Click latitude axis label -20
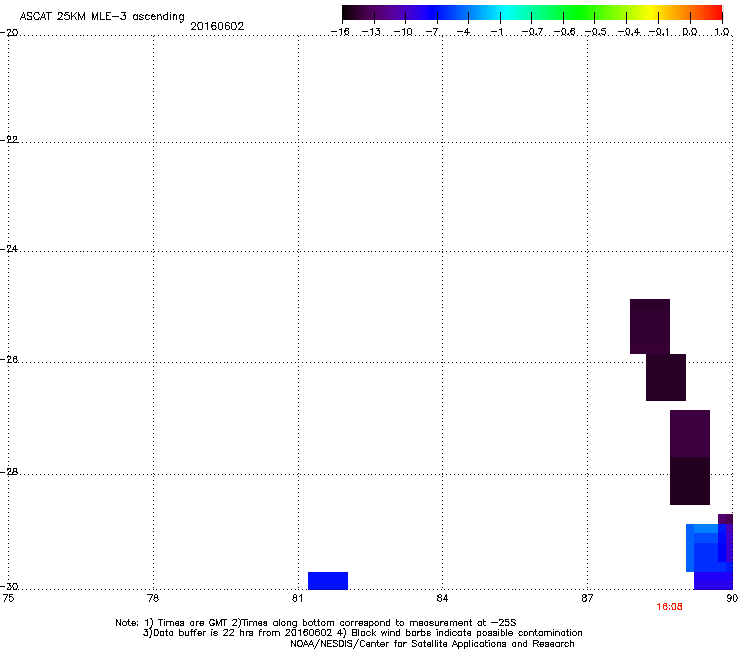Viewport: 740px width, 650px height. coord(9,33)
